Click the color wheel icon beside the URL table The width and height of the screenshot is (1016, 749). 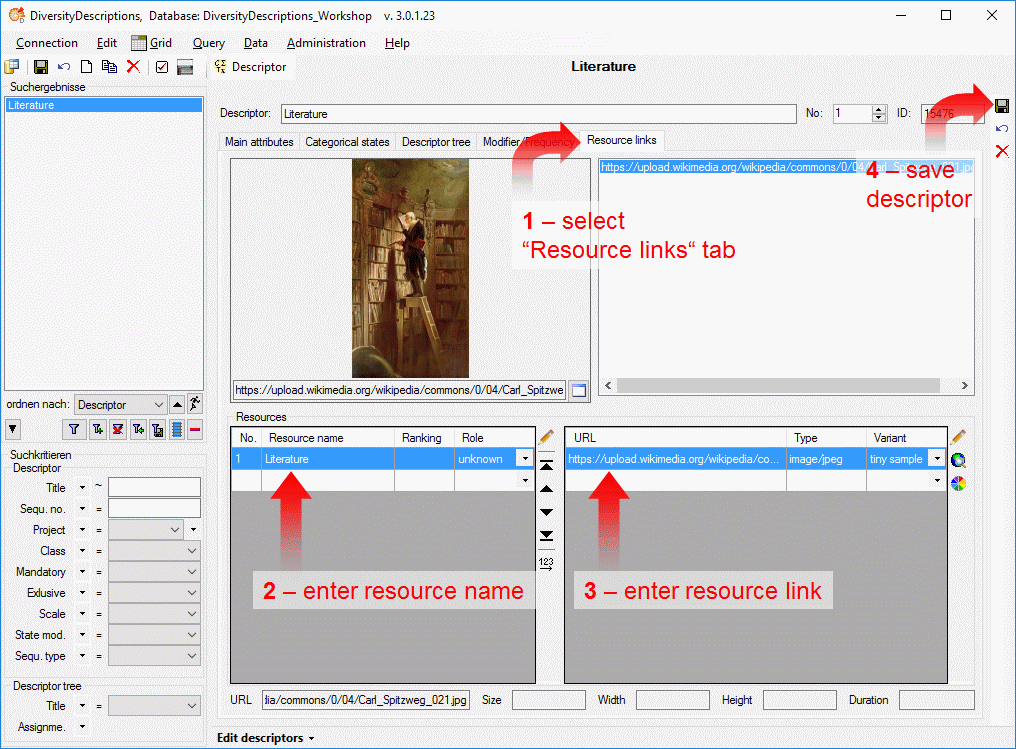click(958, 483)
